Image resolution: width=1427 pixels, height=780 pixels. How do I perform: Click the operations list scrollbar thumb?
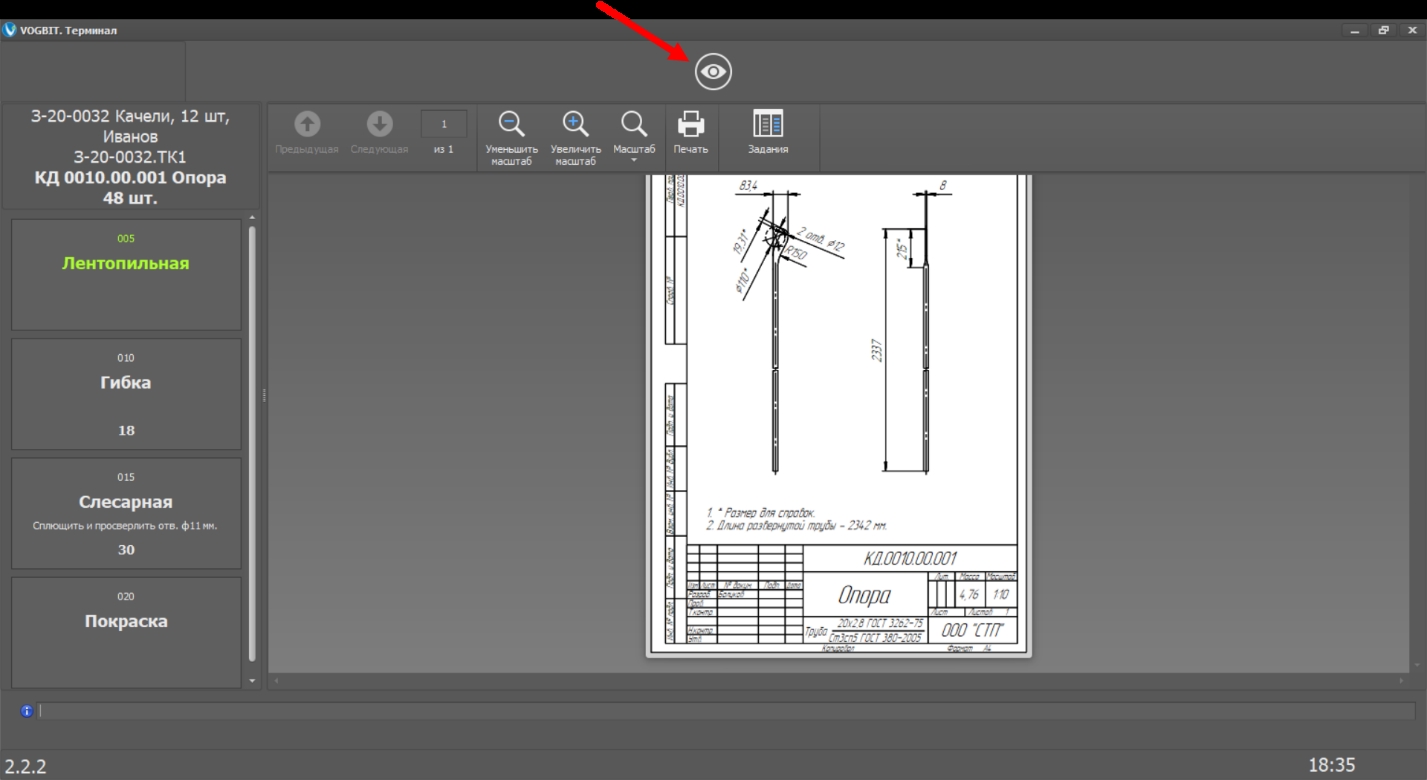click(252, 444)
